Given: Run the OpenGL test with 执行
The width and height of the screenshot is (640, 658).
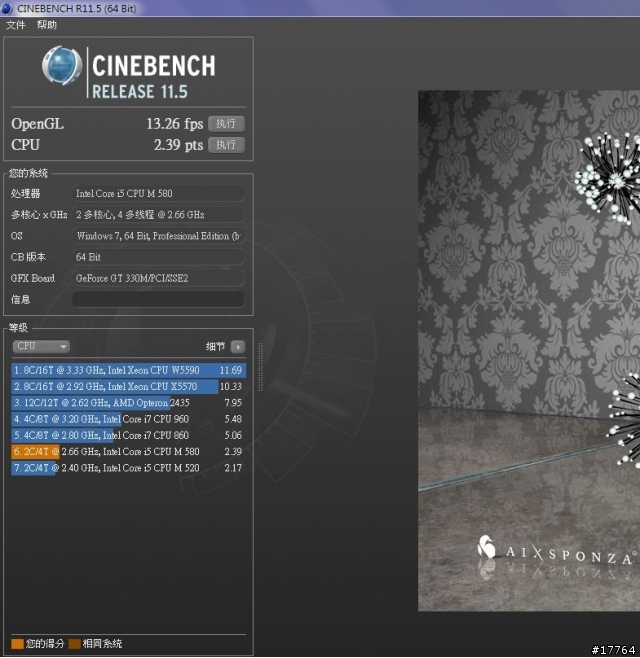Looking at the screenshot, I should [227, 124].
